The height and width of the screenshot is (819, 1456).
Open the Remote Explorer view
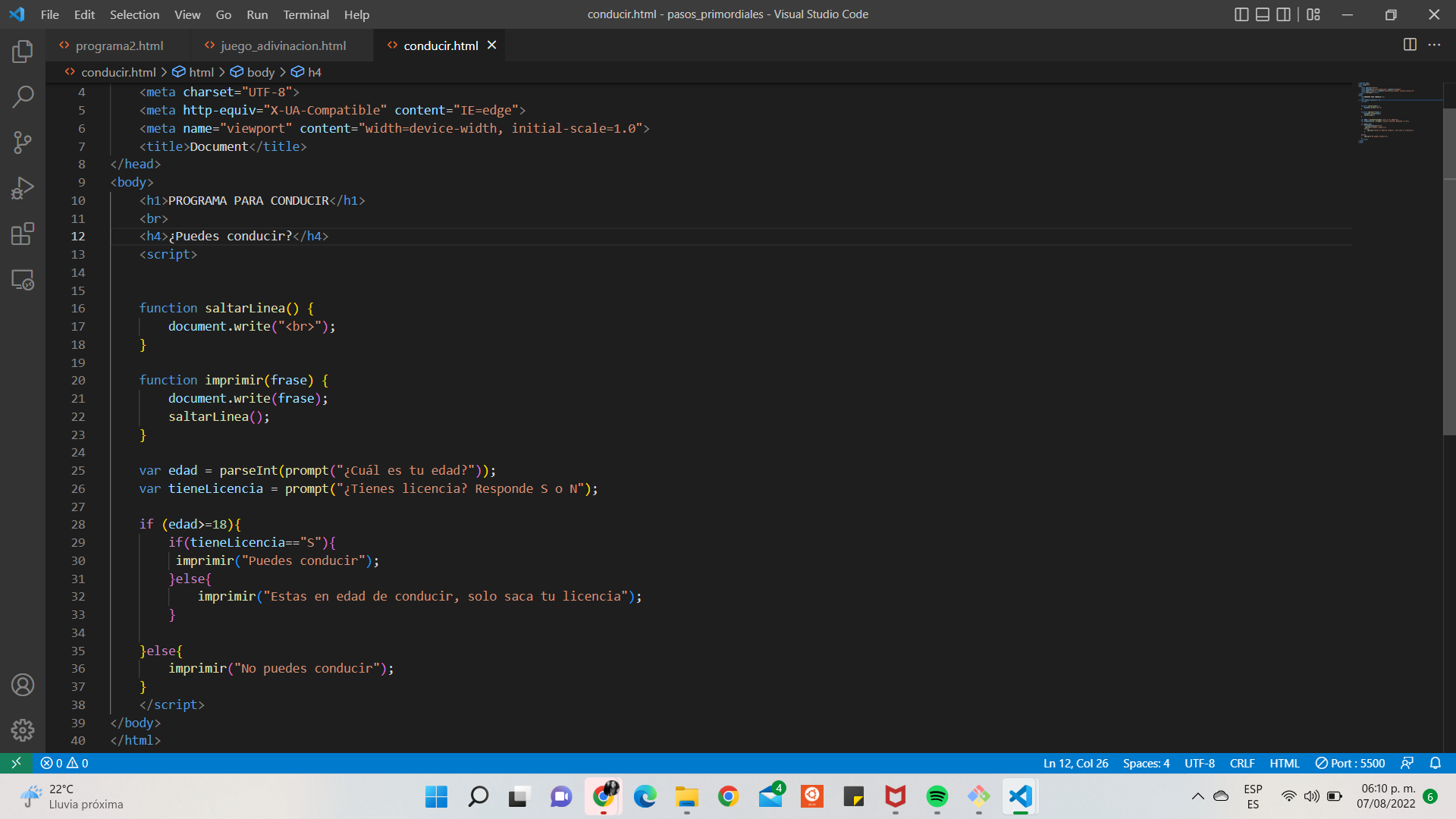coord(23,280)
